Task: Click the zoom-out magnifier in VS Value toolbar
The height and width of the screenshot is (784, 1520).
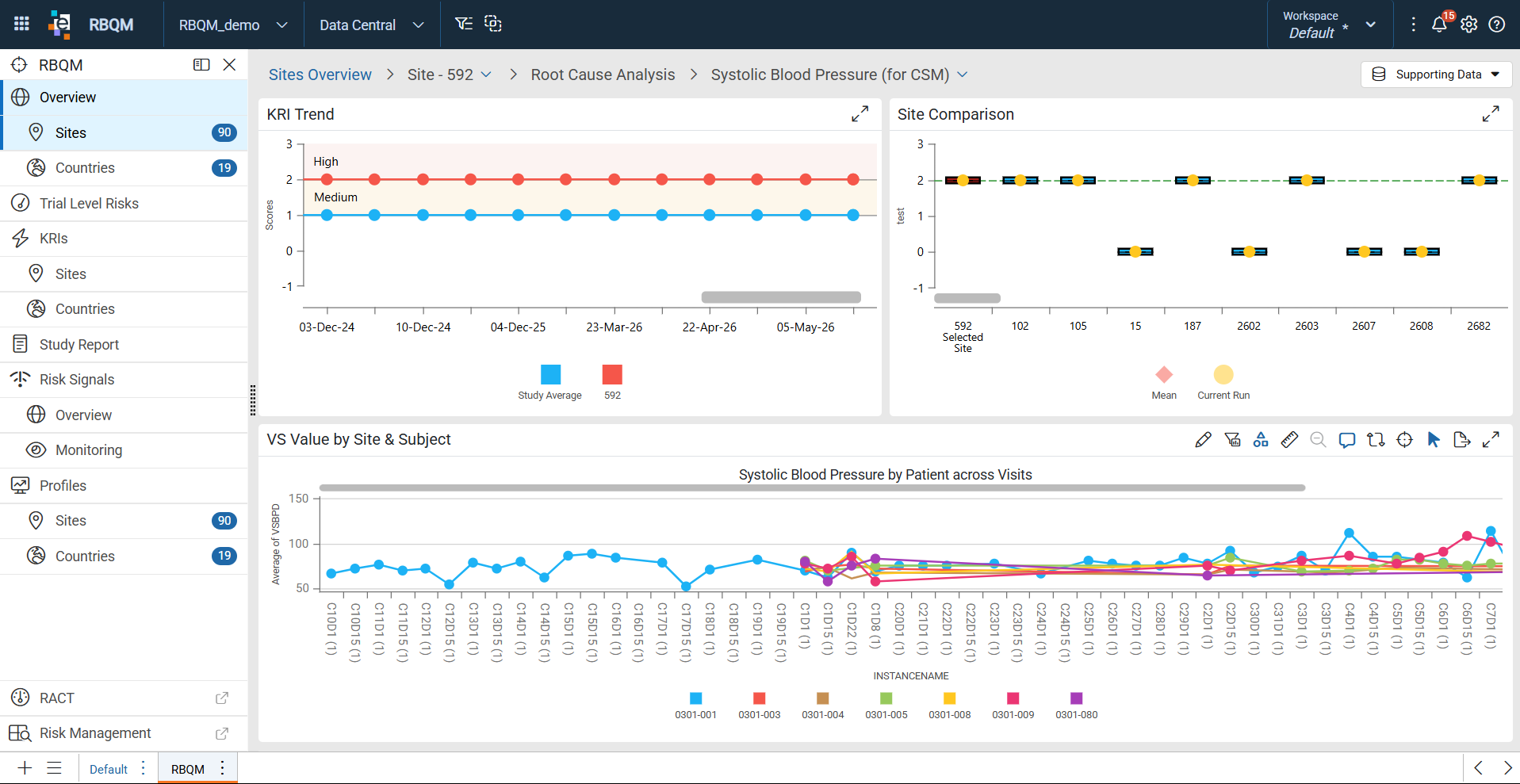Action: click(1318, 439)
